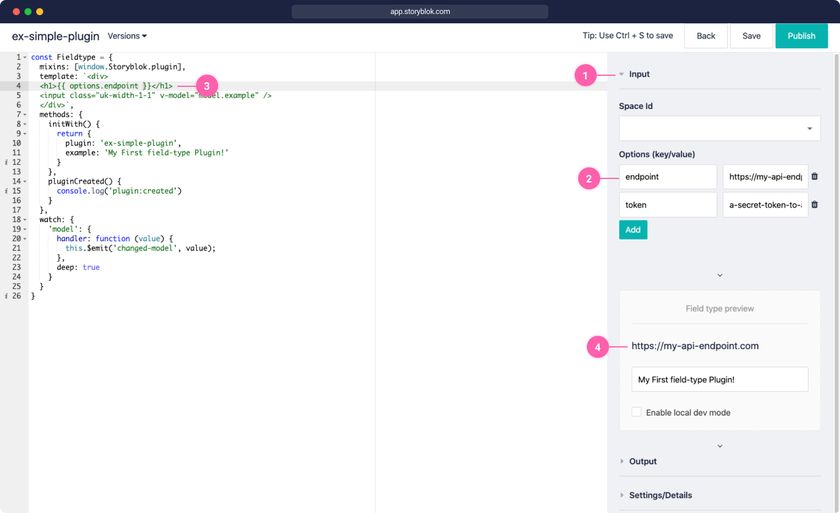Fold pluginCreated function at line 14
This screenshot has width=840, height=513.
pyautogui.click(x=25, y=182)
